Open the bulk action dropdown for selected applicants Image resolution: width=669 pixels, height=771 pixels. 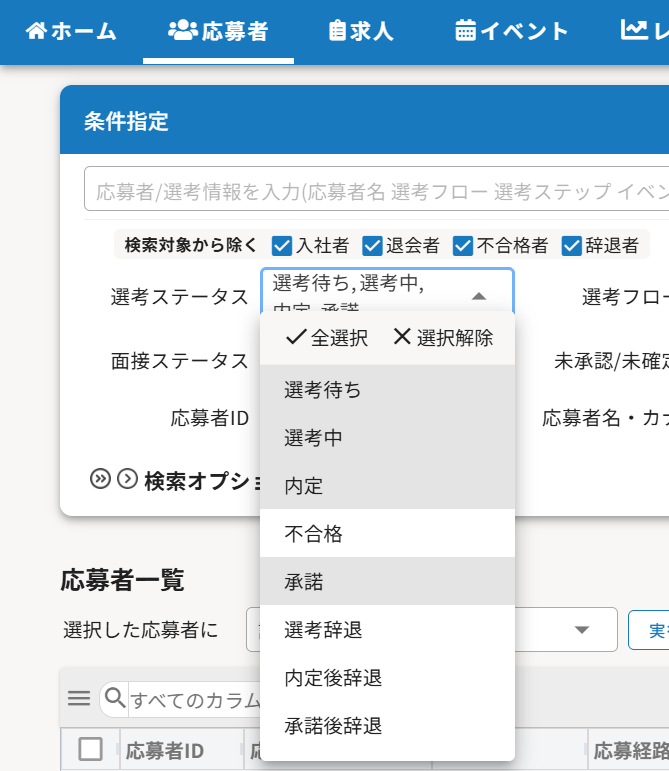581,630
